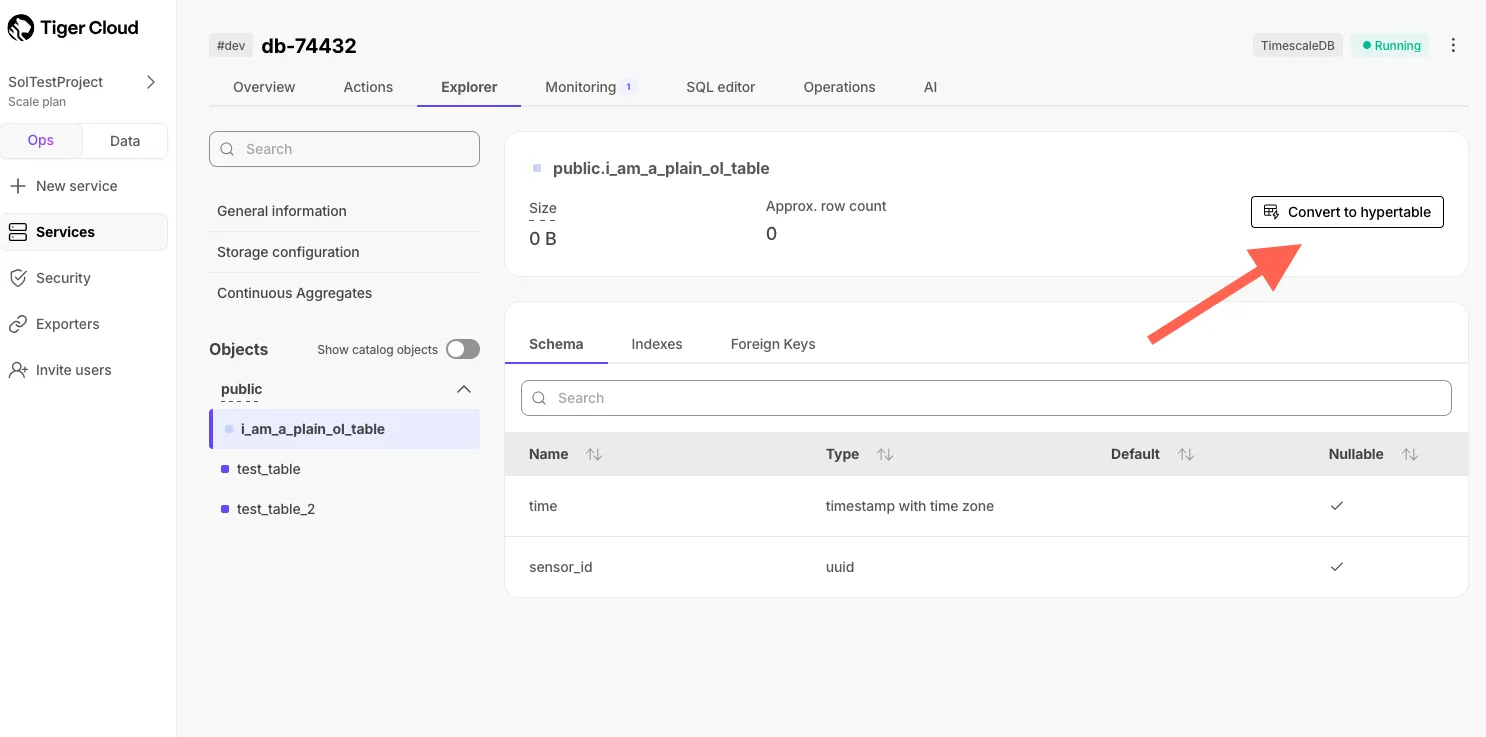Expand the SolTestProject project chevron
Image resolution: width=1486 pixels, height=737 pixels.
(151, 82)
